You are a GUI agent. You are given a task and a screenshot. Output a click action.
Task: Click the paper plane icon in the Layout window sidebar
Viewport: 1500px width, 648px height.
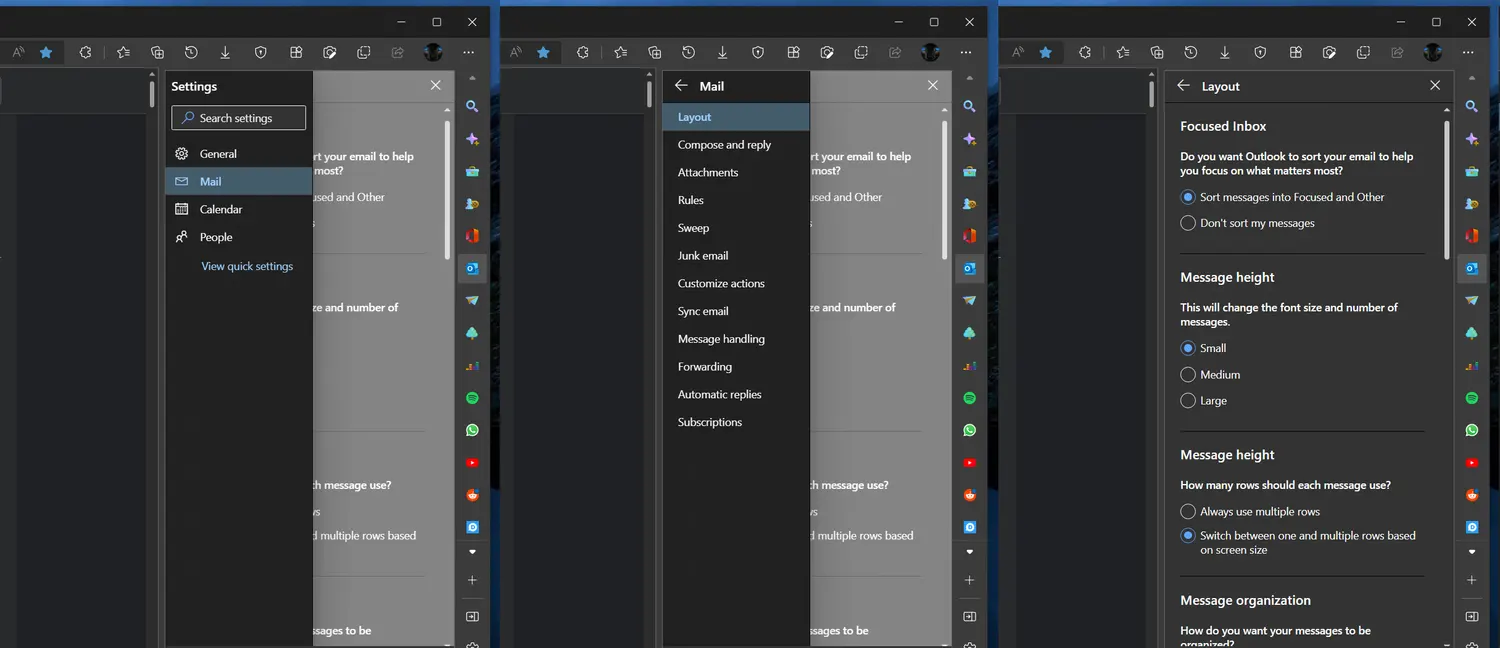pyautogui.click(x=1471, y=301)
